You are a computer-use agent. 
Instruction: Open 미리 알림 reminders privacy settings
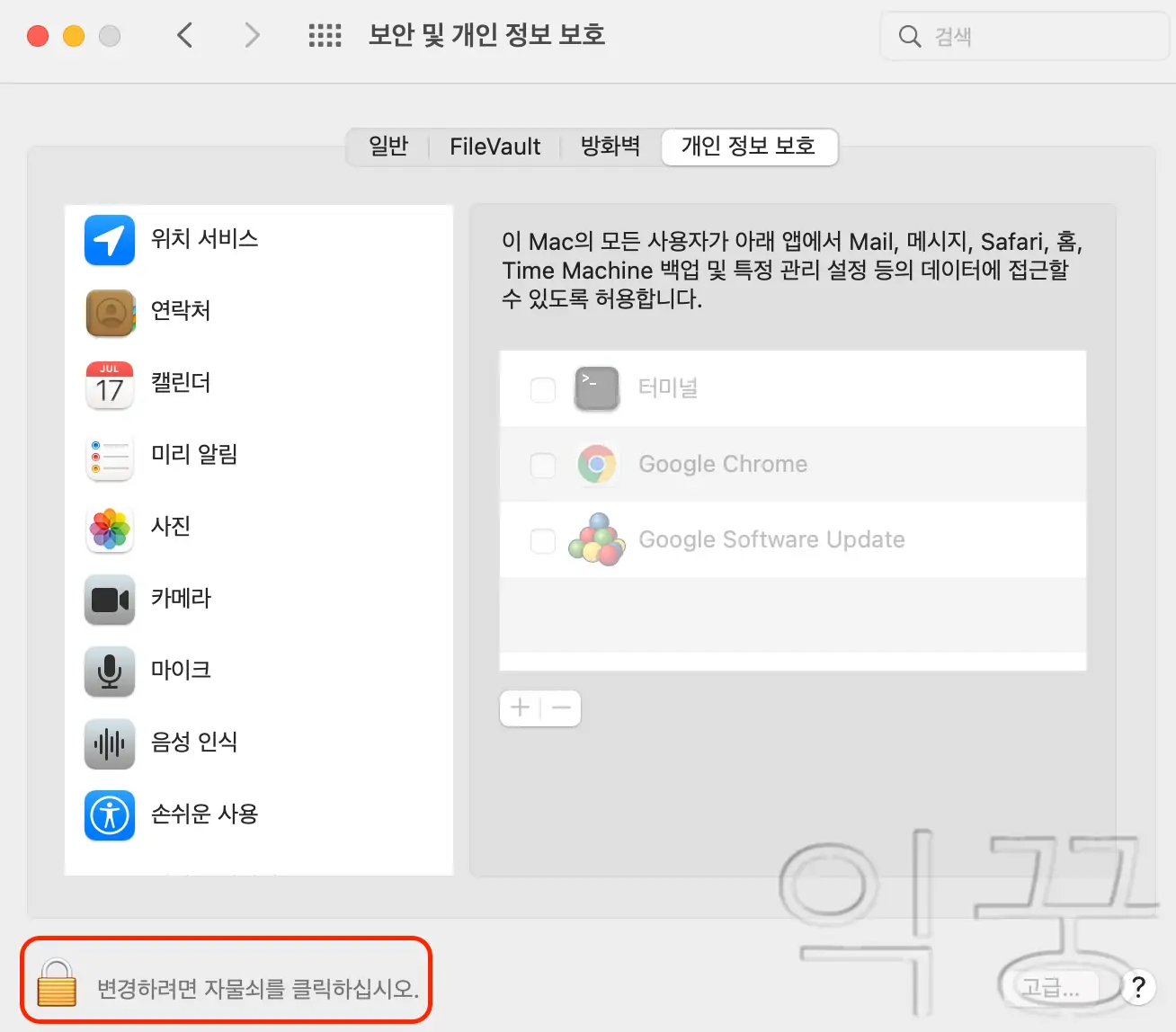(x=109, y=457)
